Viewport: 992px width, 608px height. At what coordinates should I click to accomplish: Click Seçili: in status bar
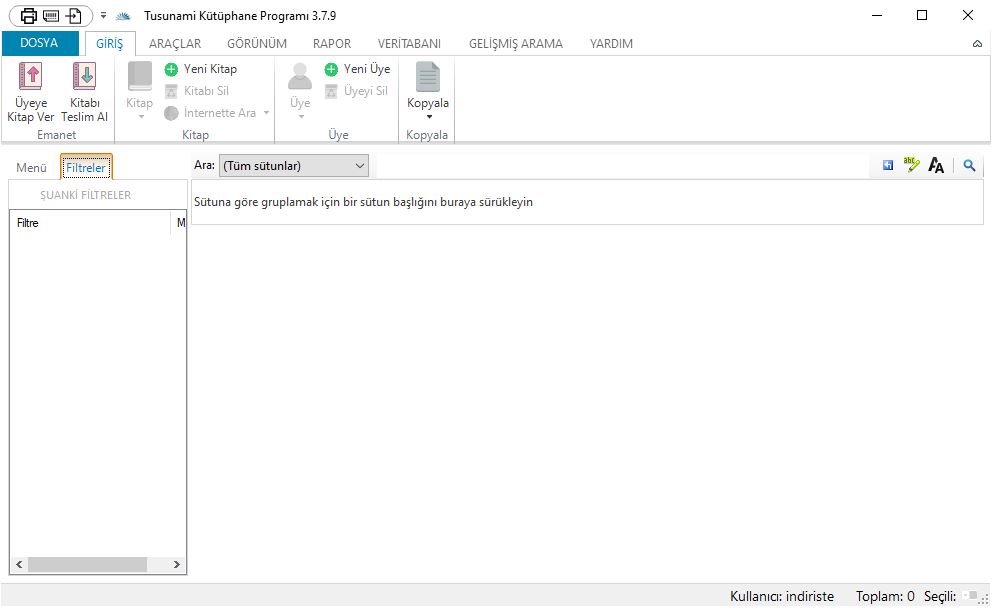coord(940,596)
